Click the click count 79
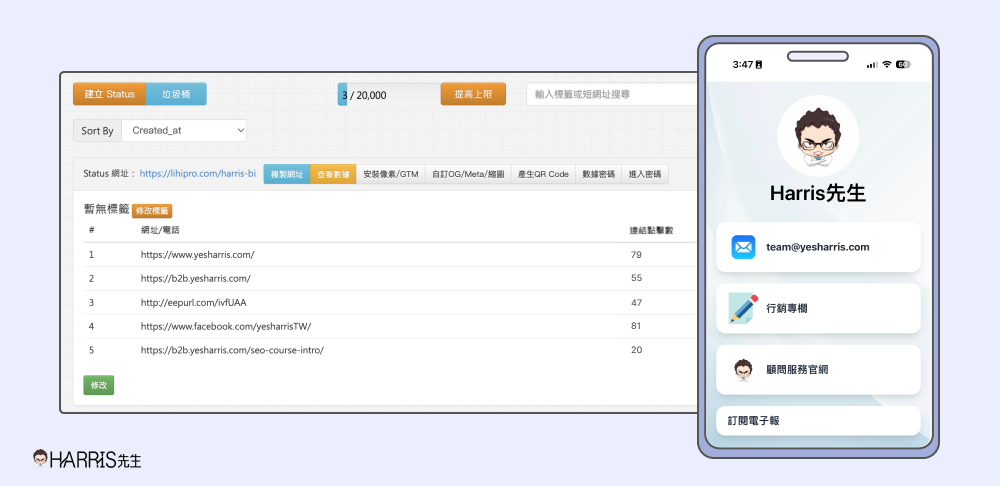This screenshot has height=486, width=1000. click(x=636, y=254)
